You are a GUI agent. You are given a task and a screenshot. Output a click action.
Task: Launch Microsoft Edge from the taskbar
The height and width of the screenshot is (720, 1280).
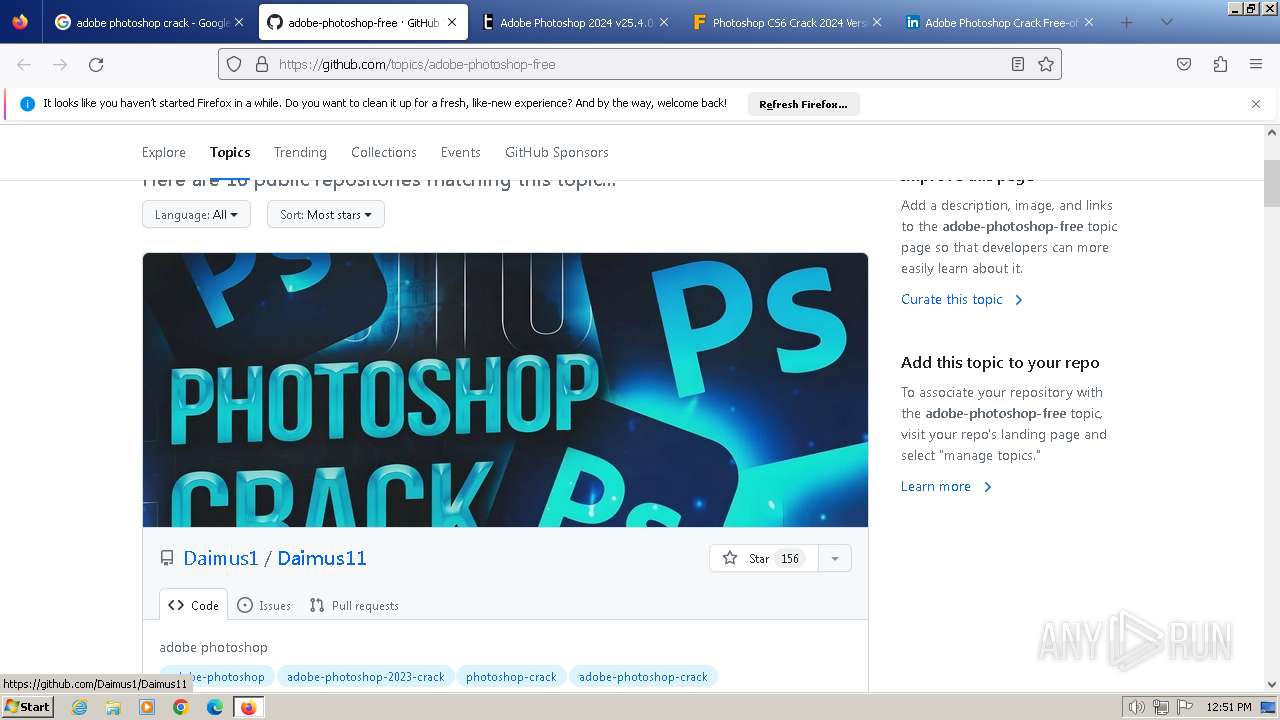(x=215, y=707)
